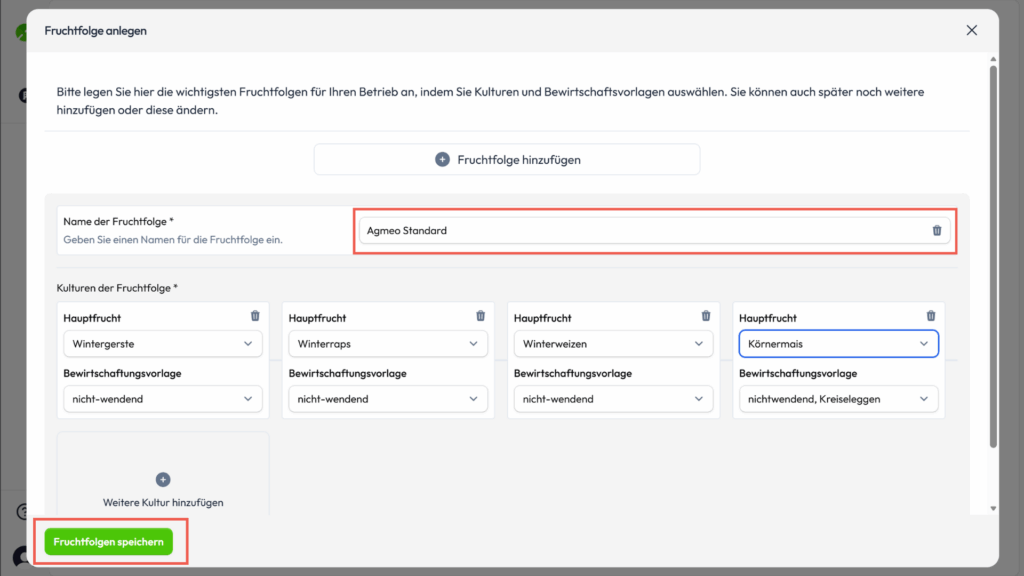The image size is (1024, 576).
Task: Open the nichtwendend, Kreiseleggen dropdown
Action: (x=838, y=399)
